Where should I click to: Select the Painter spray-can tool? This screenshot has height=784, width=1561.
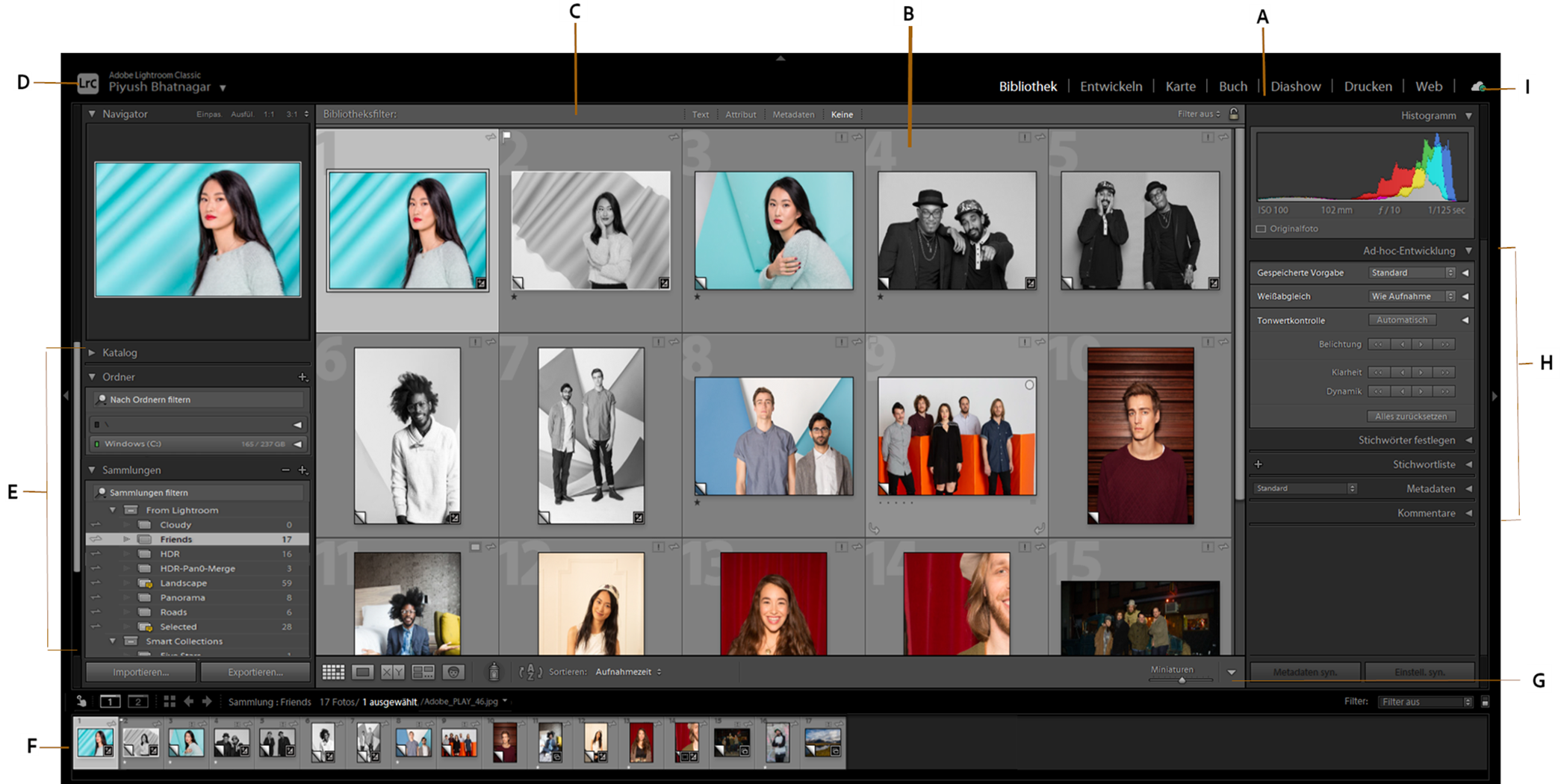coord(494,671)
